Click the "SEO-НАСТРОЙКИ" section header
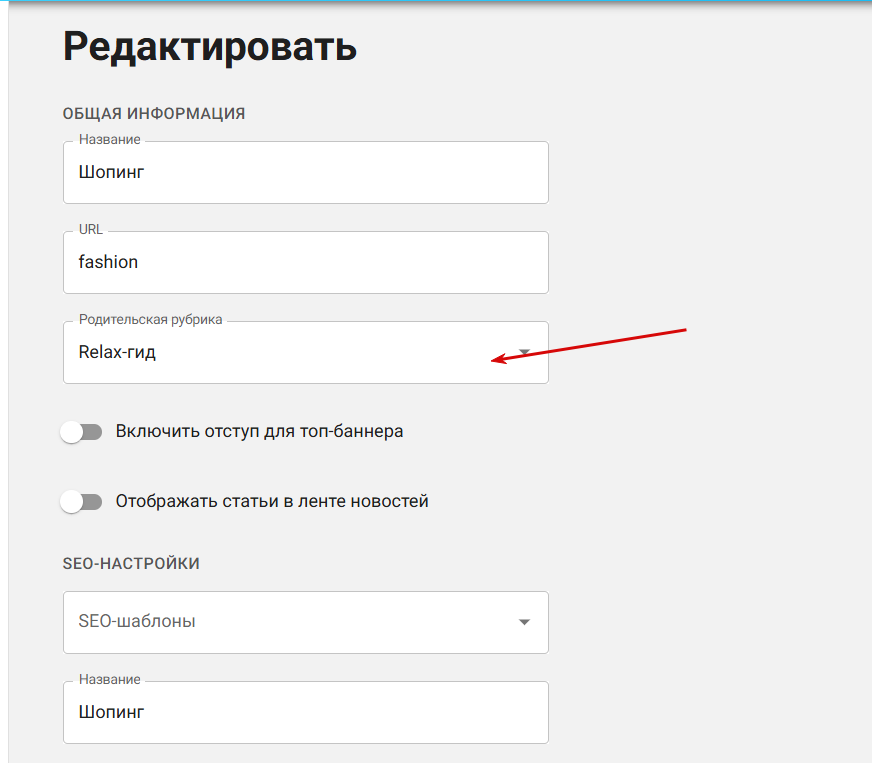Viewport: 872px width, 763px height. click(x=131, y=563)
